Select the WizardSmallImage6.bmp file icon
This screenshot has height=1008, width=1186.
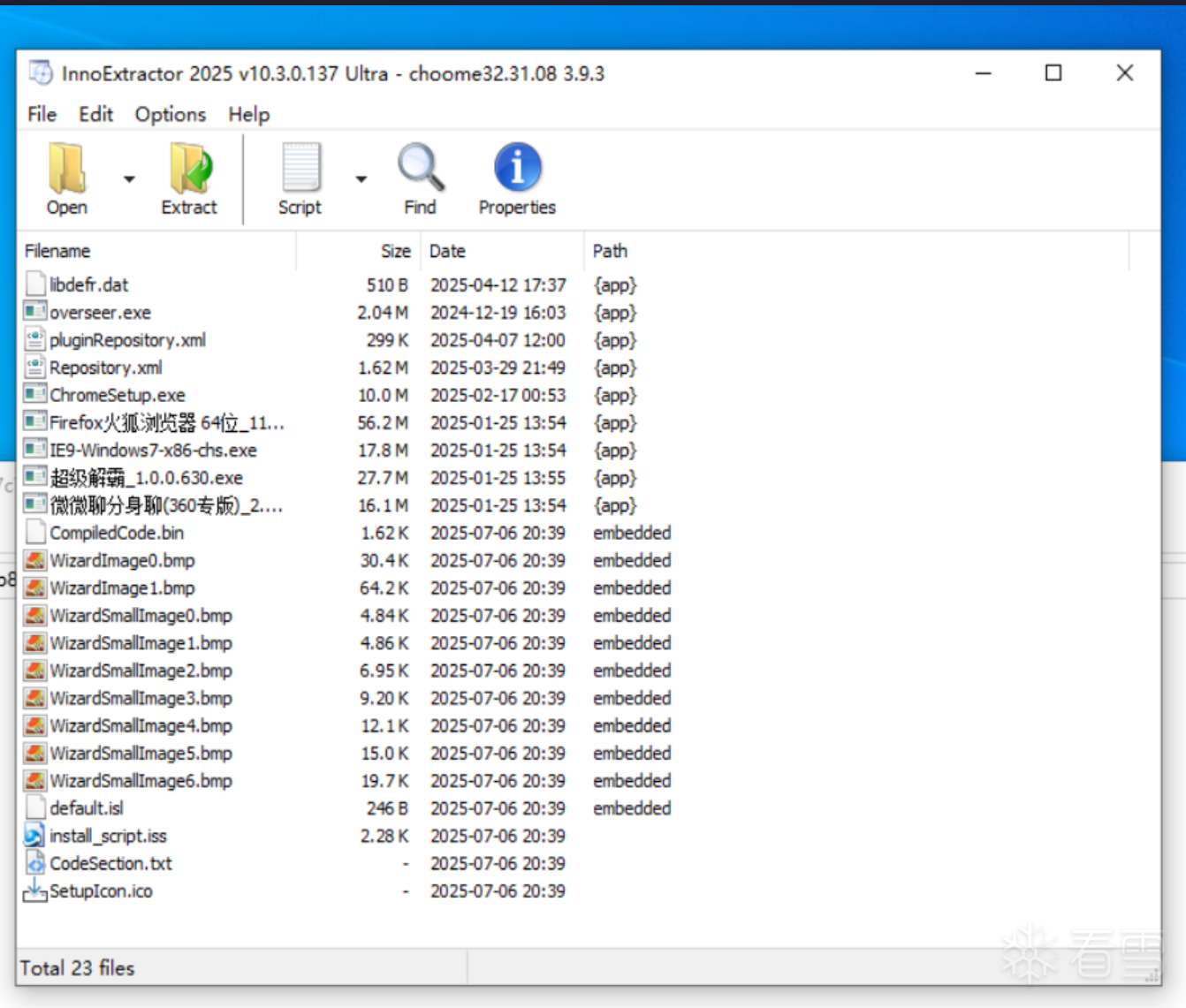tap(35, 780)
